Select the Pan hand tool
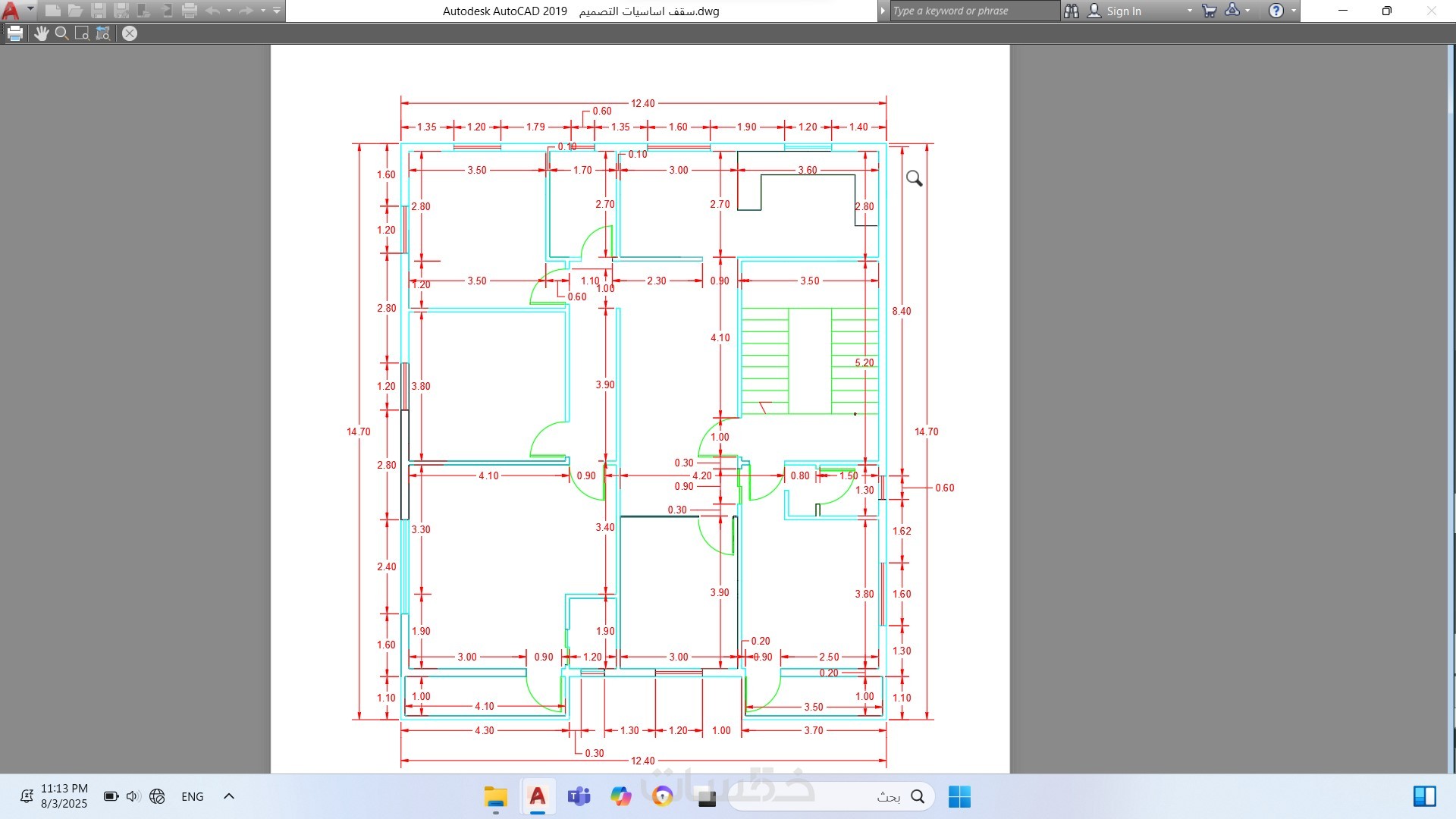The width and height of the screenshot is (1456, 819). click(x=41, y=33)
